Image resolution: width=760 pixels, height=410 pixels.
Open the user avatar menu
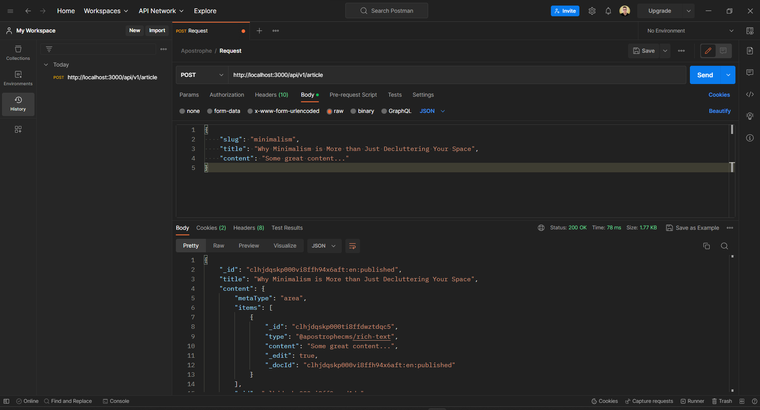625,11
